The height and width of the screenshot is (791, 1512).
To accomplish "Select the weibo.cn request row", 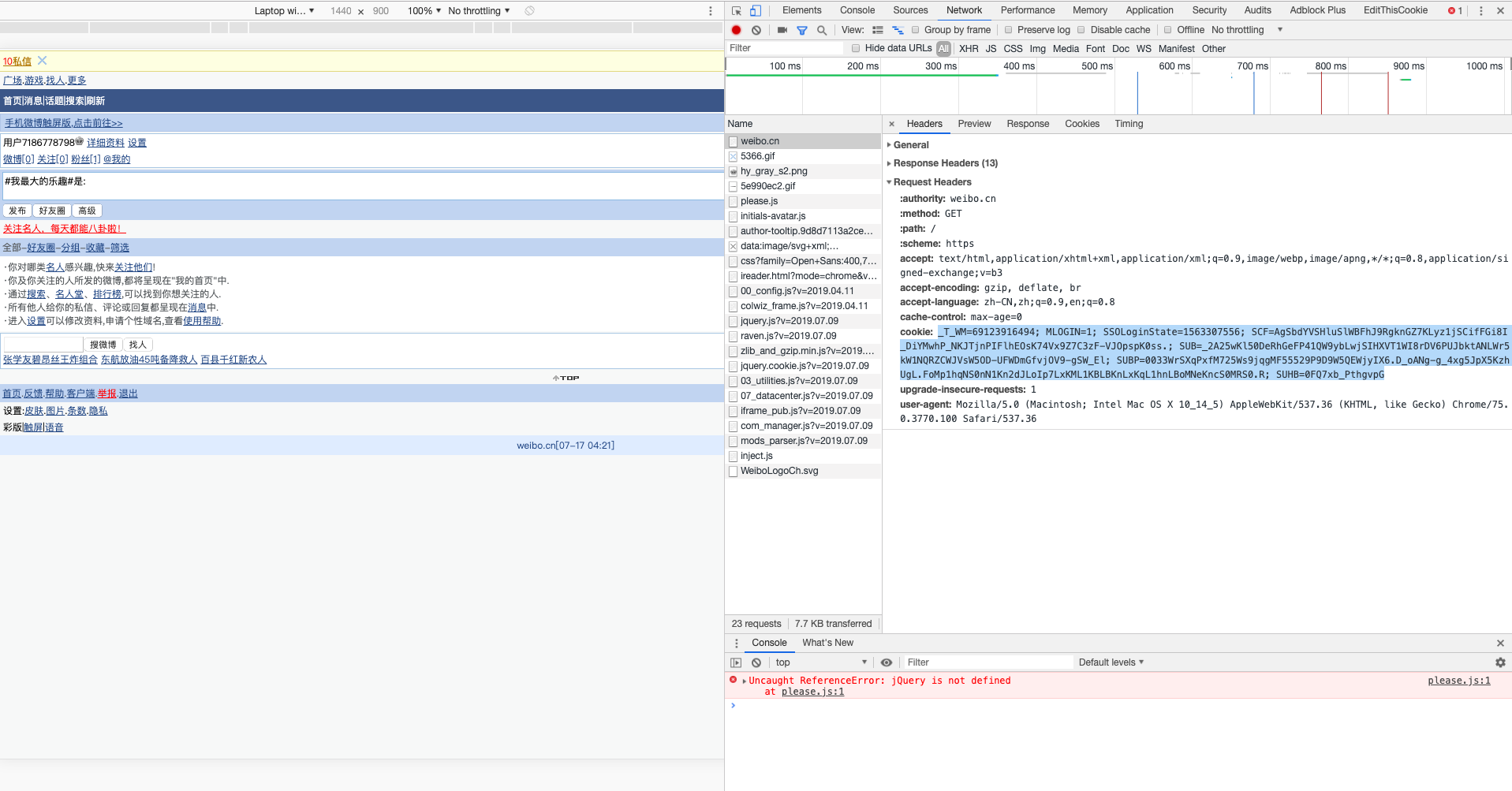I will 803,141.
